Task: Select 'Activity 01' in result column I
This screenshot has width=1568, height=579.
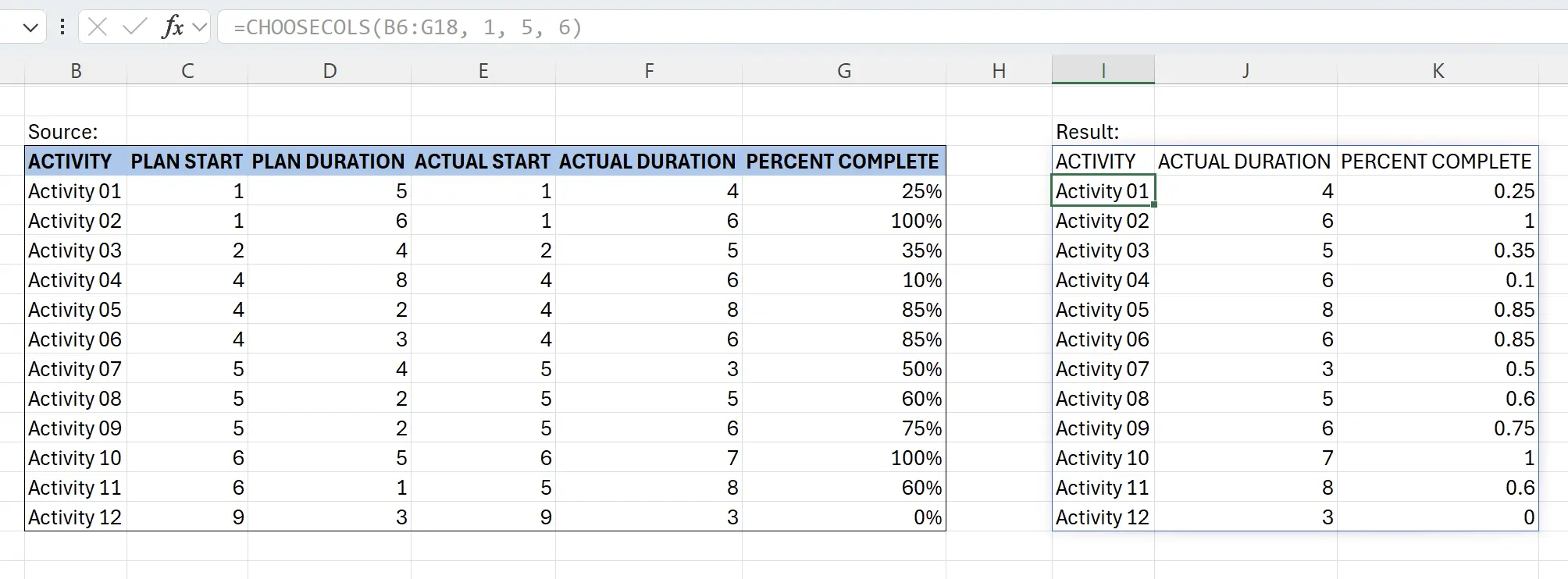Action: click(1103, 190)
